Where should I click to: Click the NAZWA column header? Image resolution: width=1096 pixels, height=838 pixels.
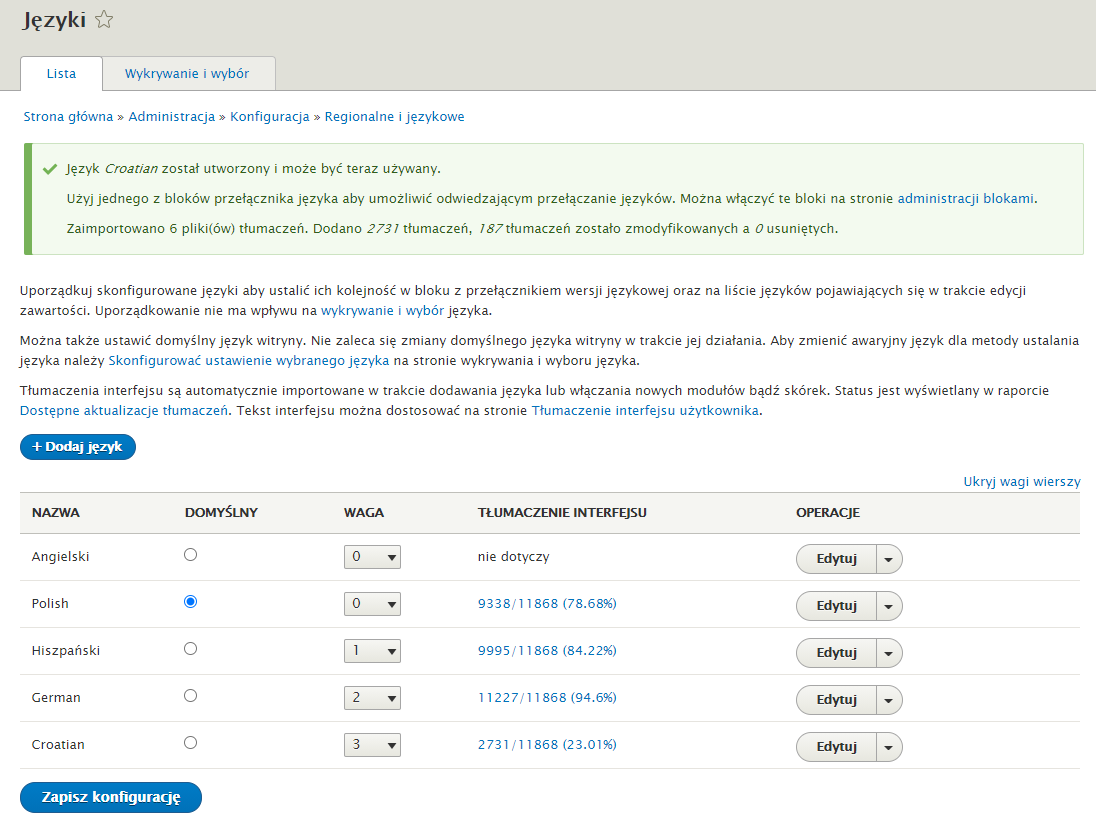[56, 512]
